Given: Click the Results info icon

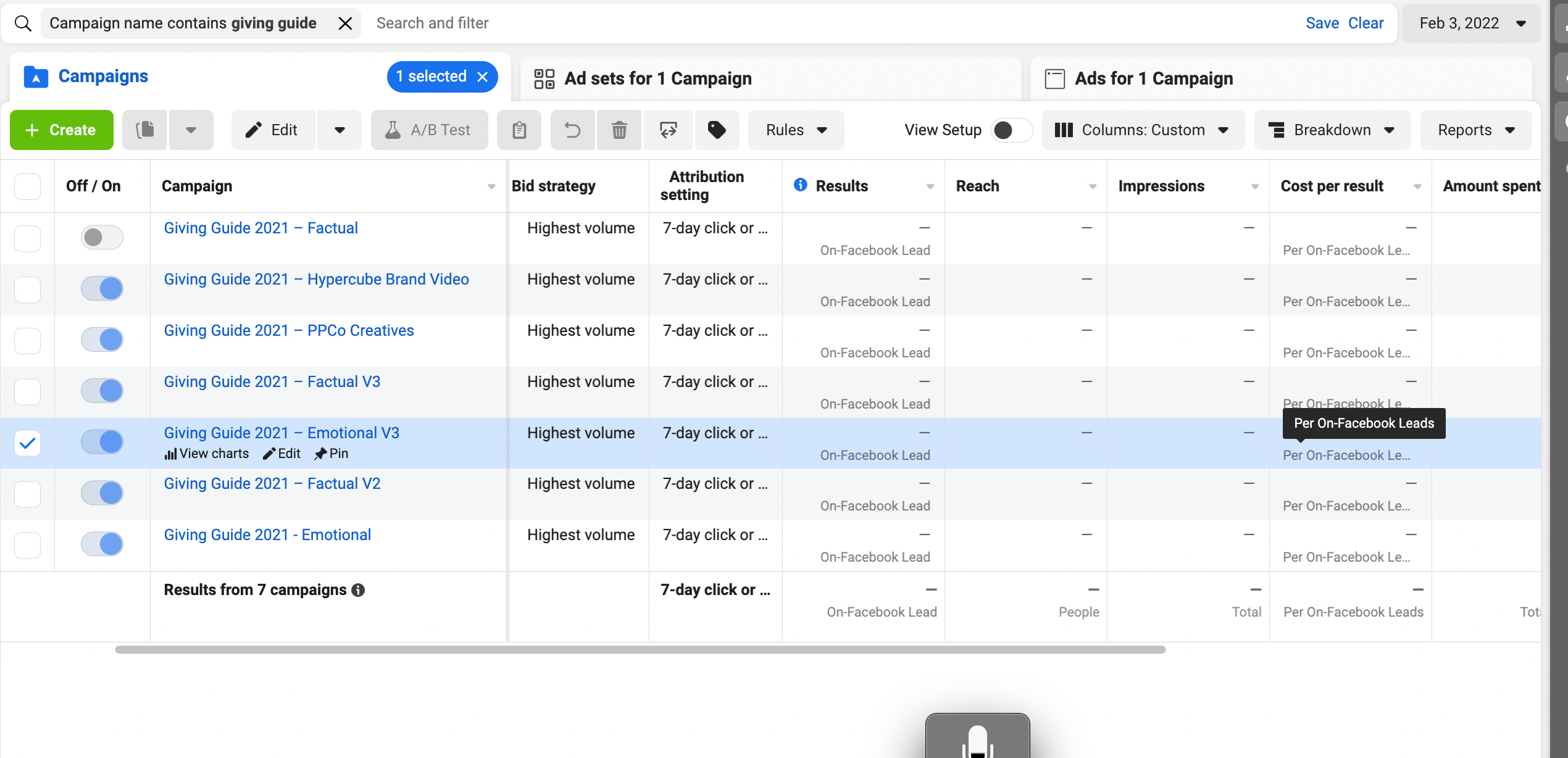Looking at the screenshot, I should point(800,185).
